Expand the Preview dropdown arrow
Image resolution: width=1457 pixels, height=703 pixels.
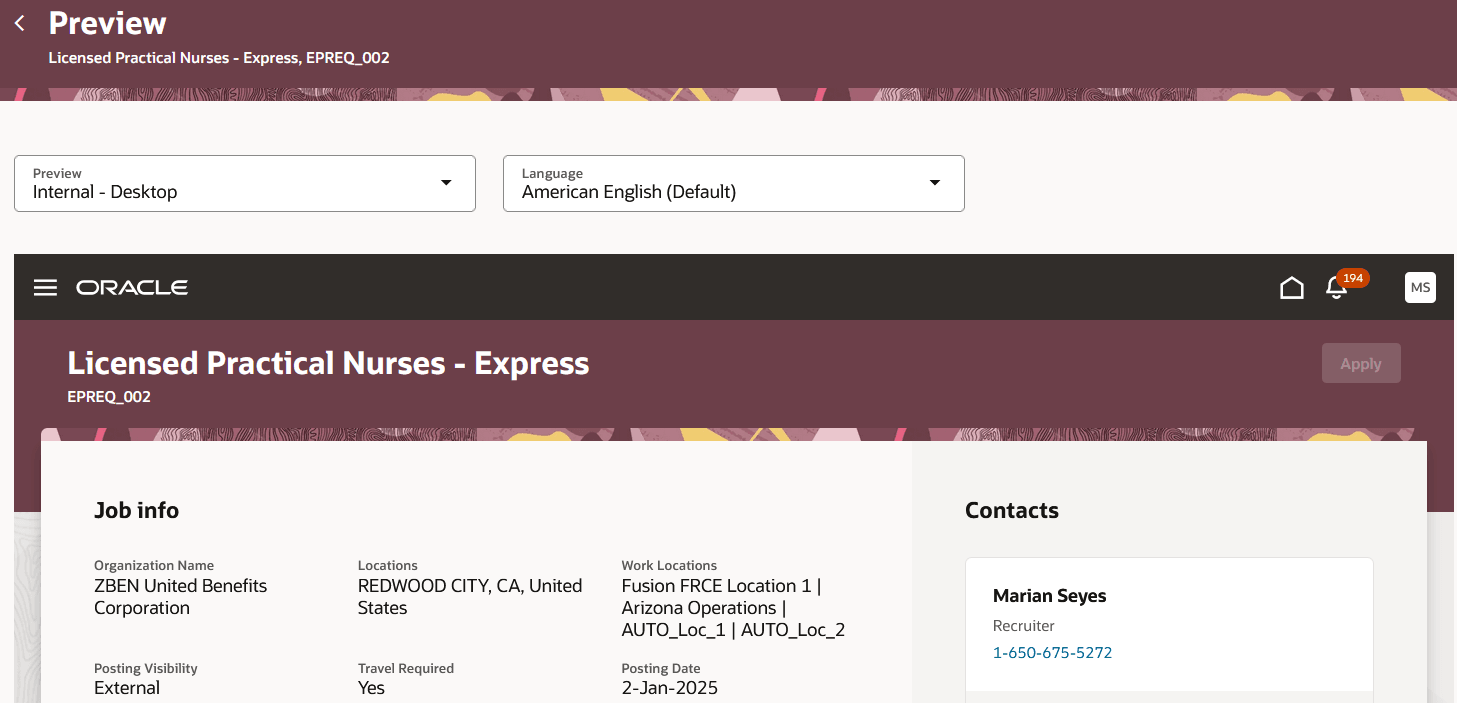pos(446,183)
